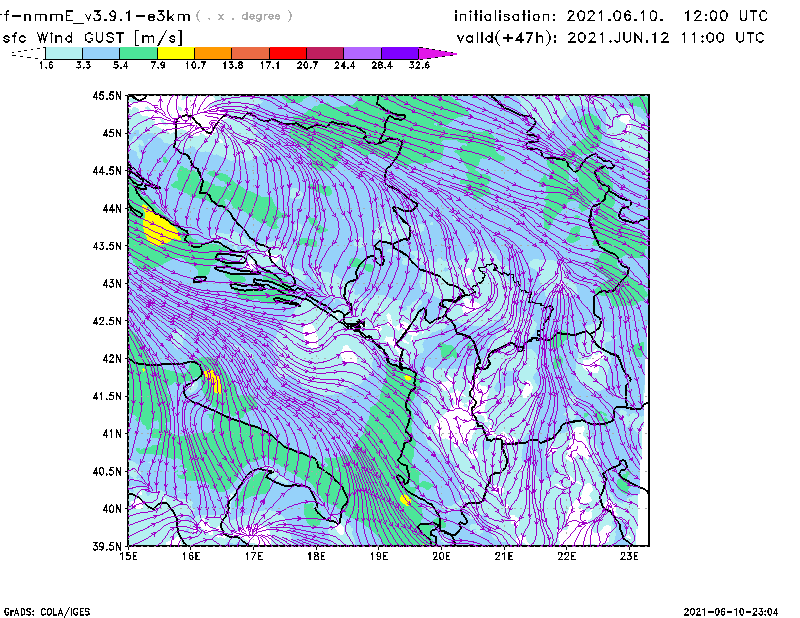Choose the crimson 20.7–24.4 legend swatch
Viewport: 800px width, 618px height.
coord(325,53)
